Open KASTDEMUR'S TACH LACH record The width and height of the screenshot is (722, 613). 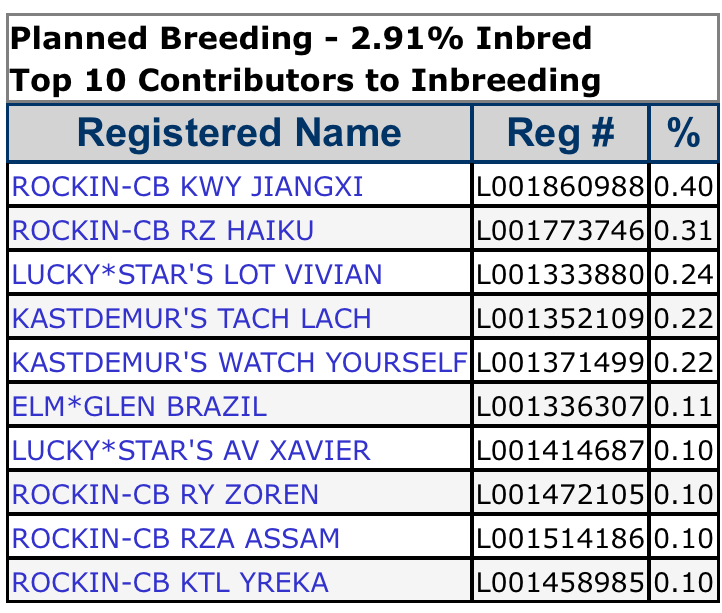[x=192, y=319]
